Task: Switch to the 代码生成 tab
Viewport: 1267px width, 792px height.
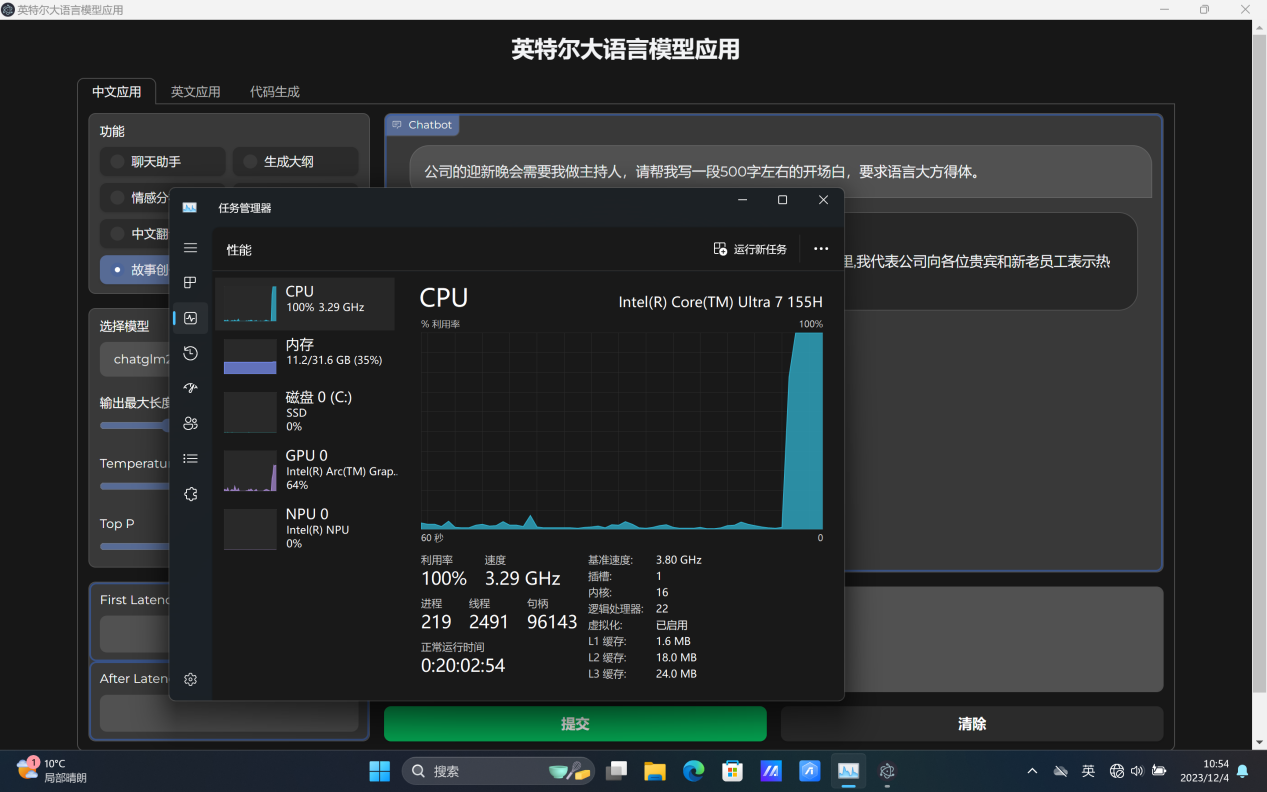Action: pos(274,91)
